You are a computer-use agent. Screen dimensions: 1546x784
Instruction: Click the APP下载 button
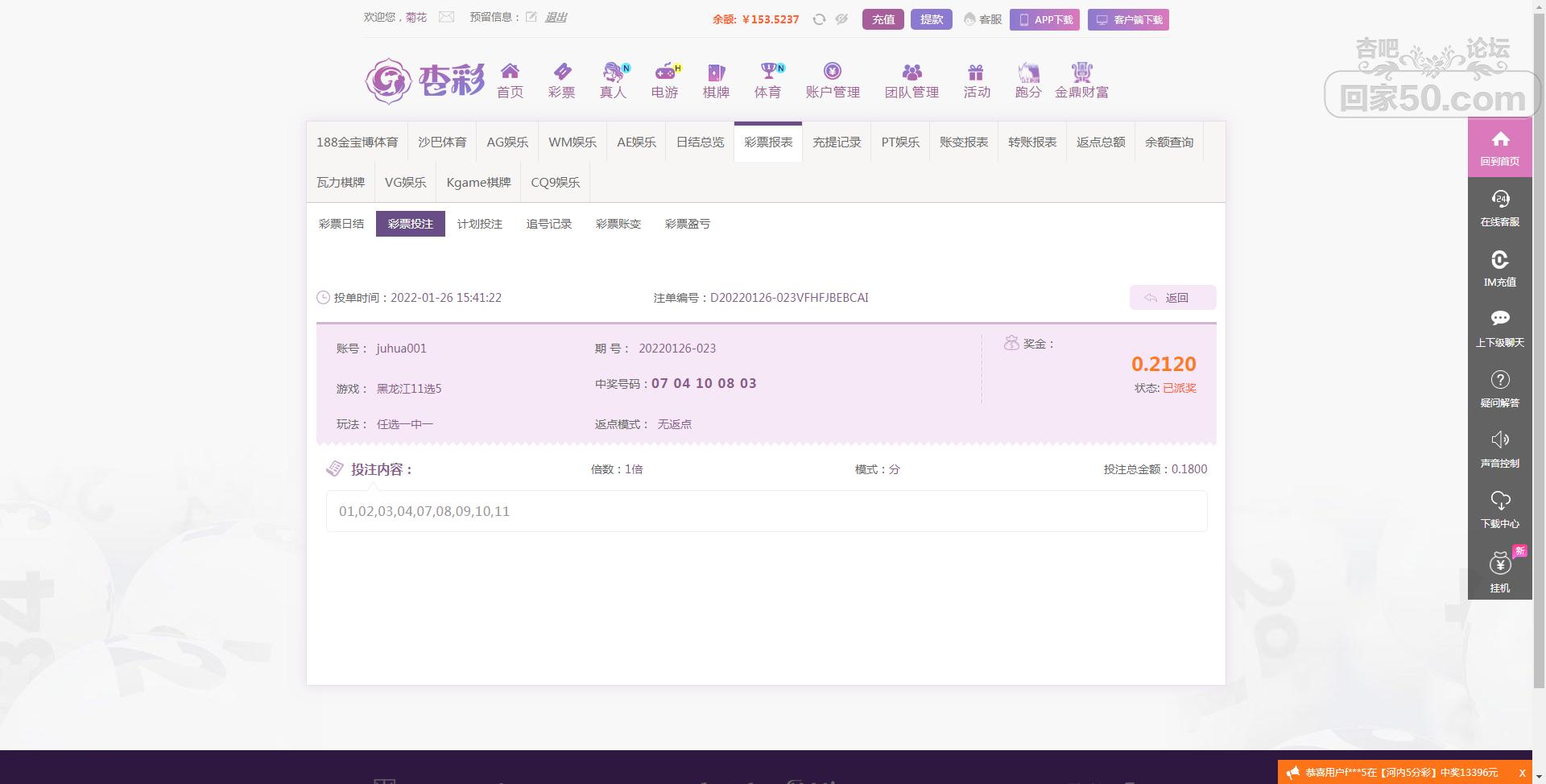pyautogui.click(x=1045, y=19)
